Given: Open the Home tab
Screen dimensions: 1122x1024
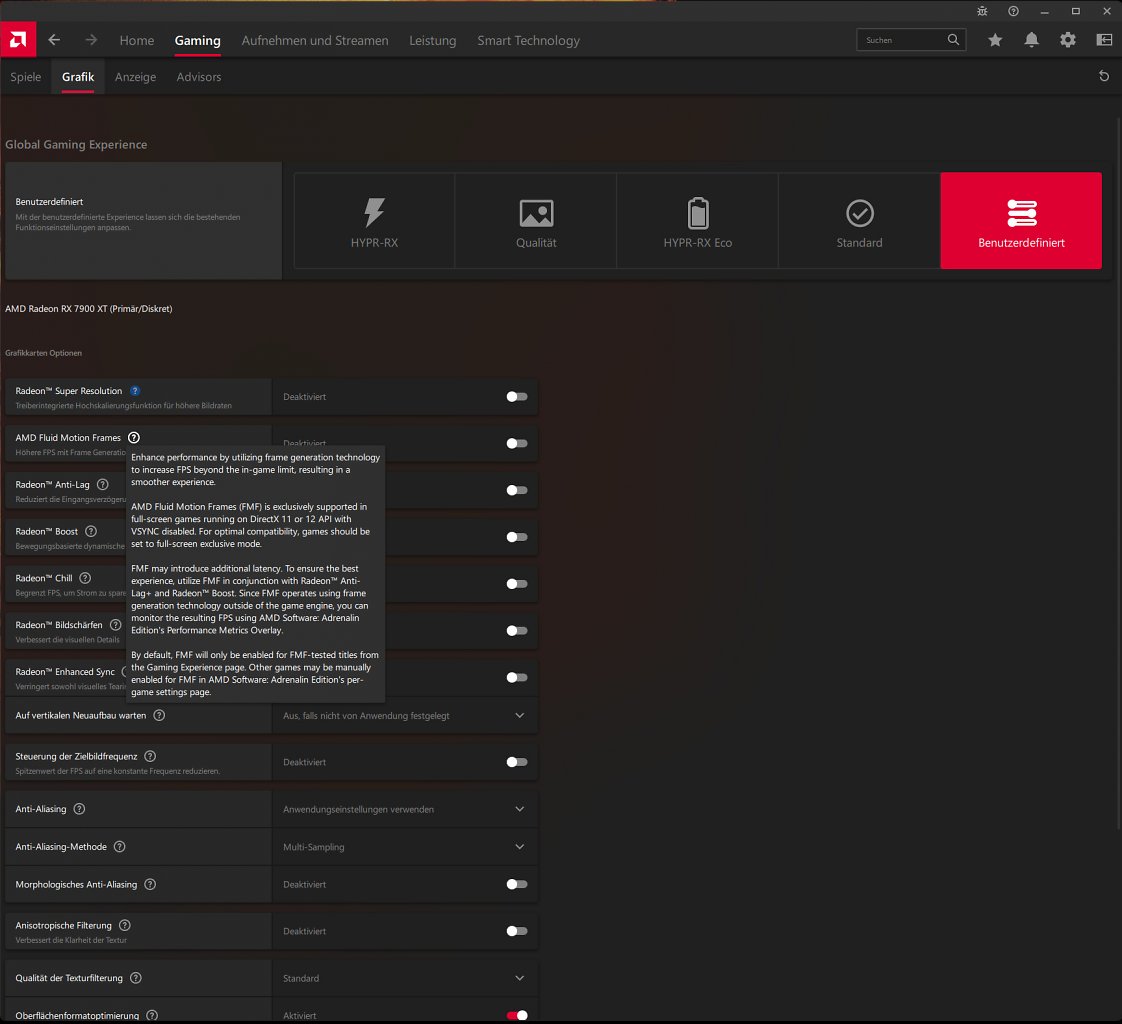Looking at the screenshot, I should pyautogui.click(x=137, y=41).
